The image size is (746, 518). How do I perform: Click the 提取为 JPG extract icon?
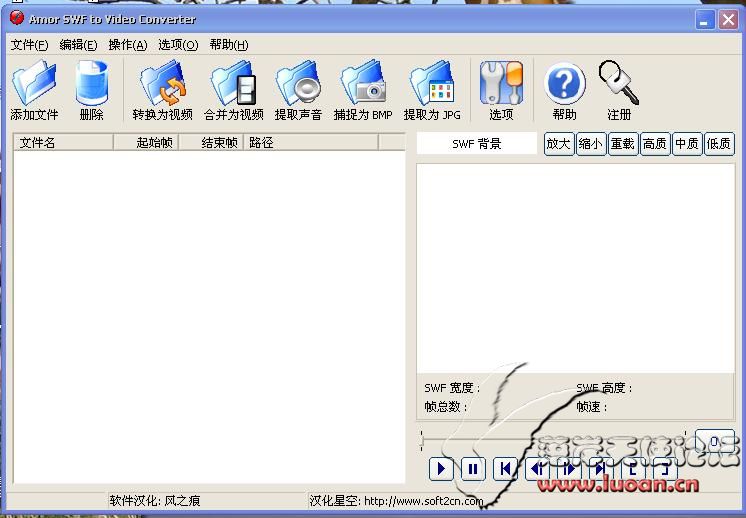432,83
